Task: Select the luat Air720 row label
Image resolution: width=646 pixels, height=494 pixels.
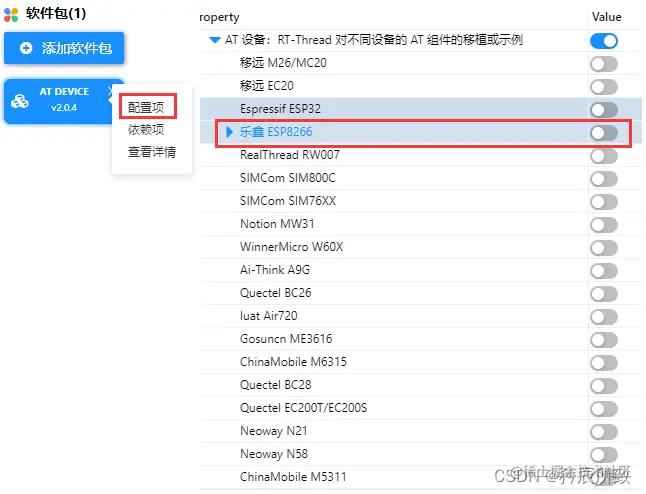Action: (268, 316)
